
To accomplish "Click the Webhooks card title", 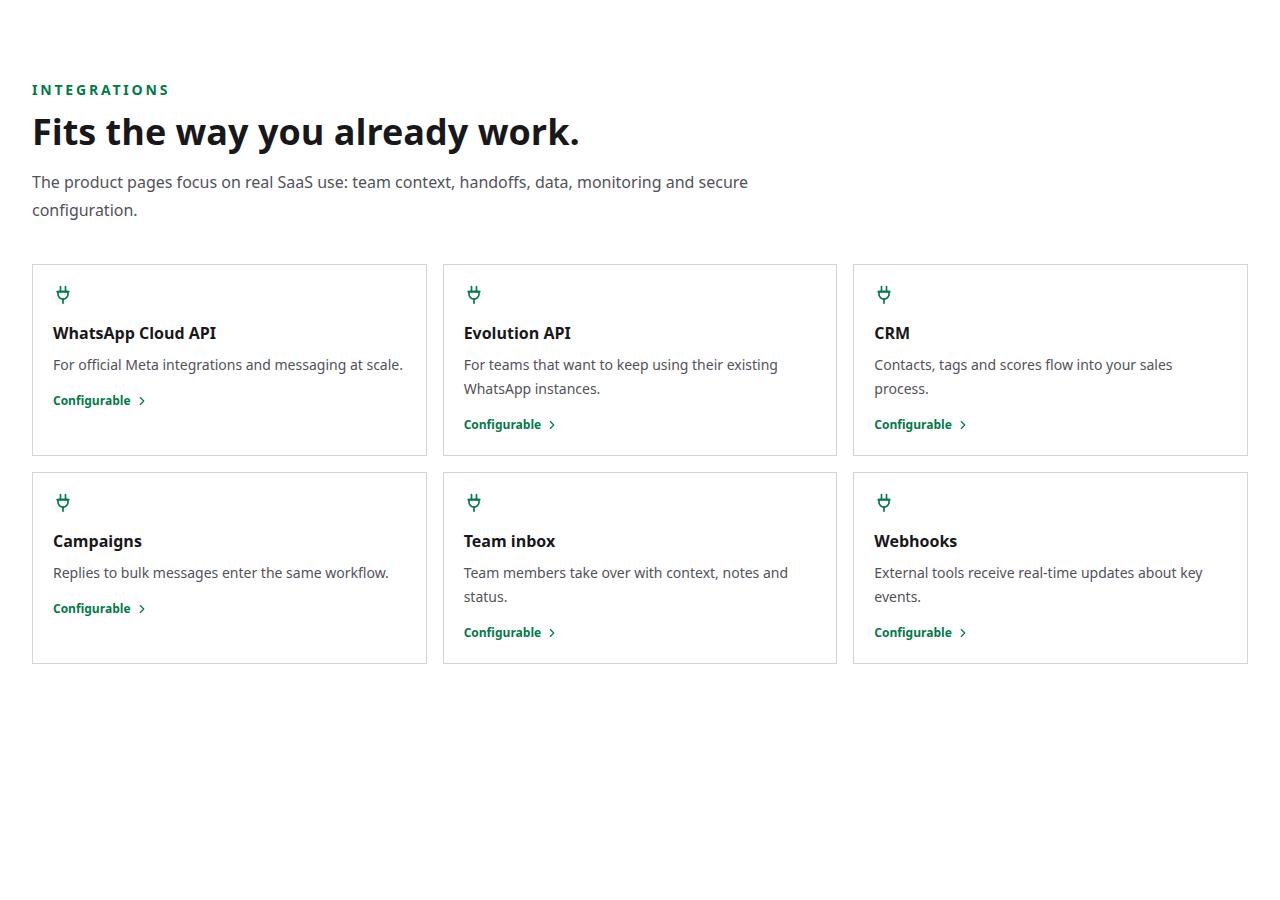I will (x=915, y=541).
